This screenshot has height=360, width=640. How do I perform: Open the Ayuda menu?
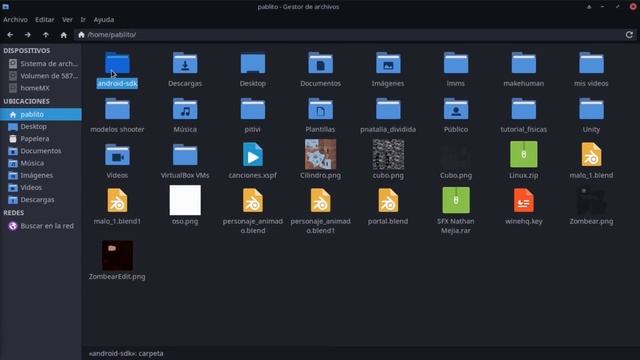[x=104, y=20]
